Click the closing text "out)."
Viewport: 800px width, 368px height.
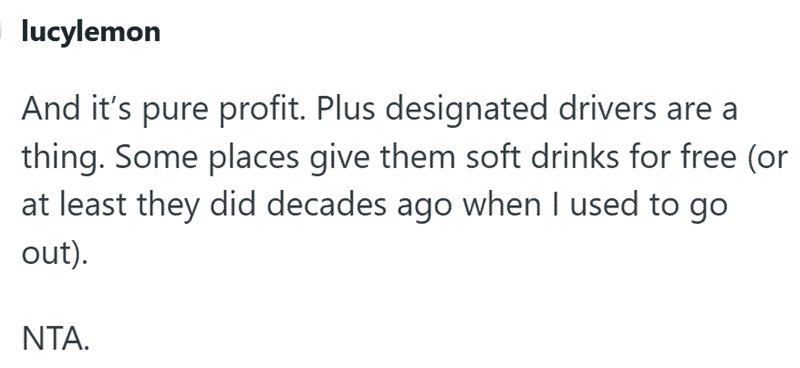(55, 252)
